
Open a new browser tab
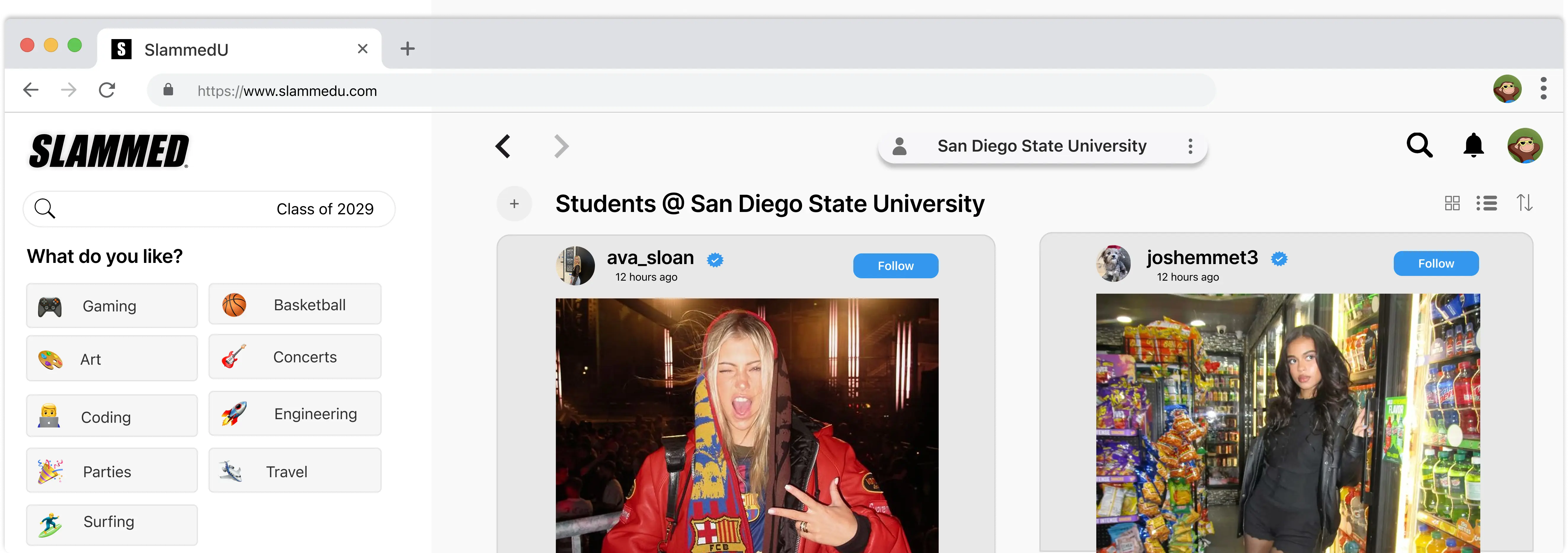[x=407, y=49]
